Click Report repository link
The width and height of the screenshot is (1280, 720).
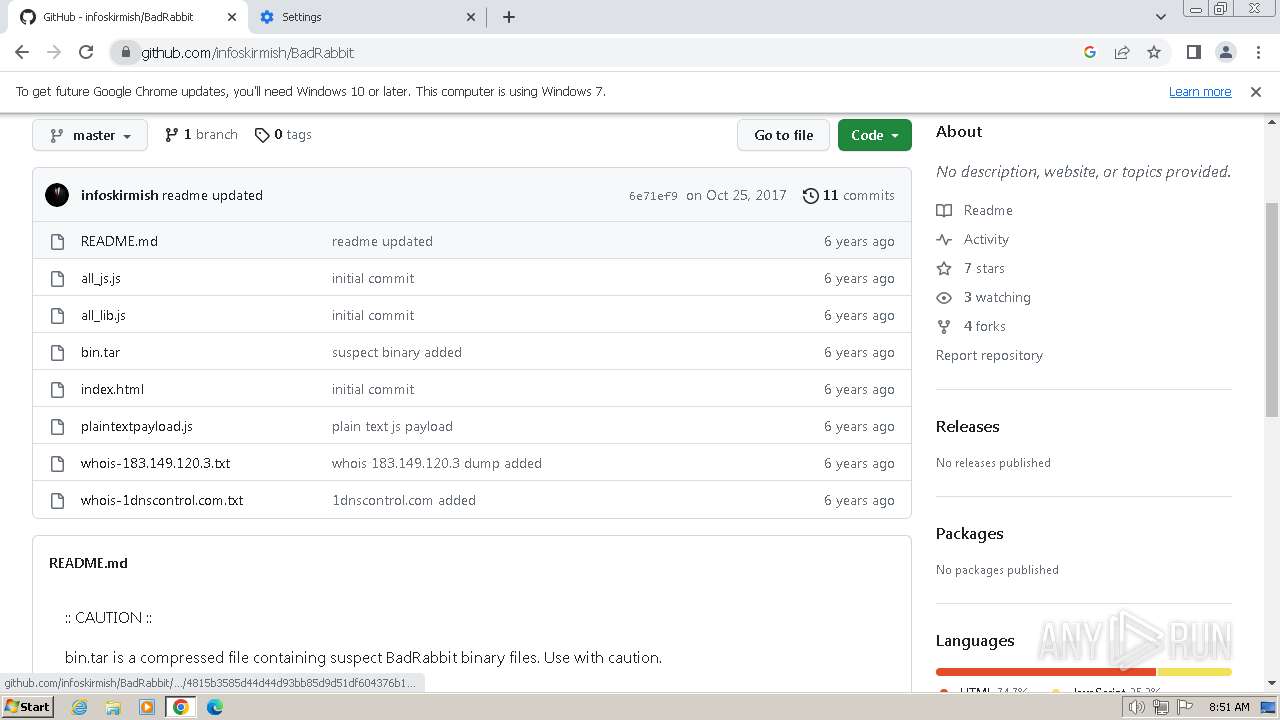pyautogui.click(x=989, y=355)
